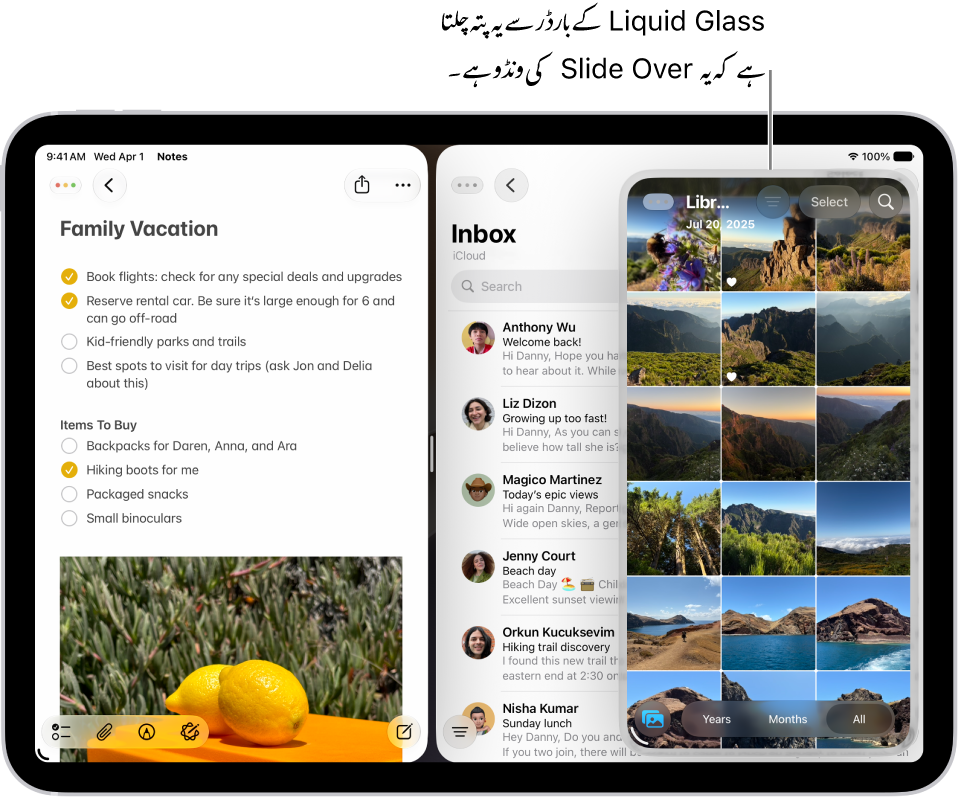The image size is (960, 798).
Task: Tap the Select button in Photos
Action: (x=829, y=201)
